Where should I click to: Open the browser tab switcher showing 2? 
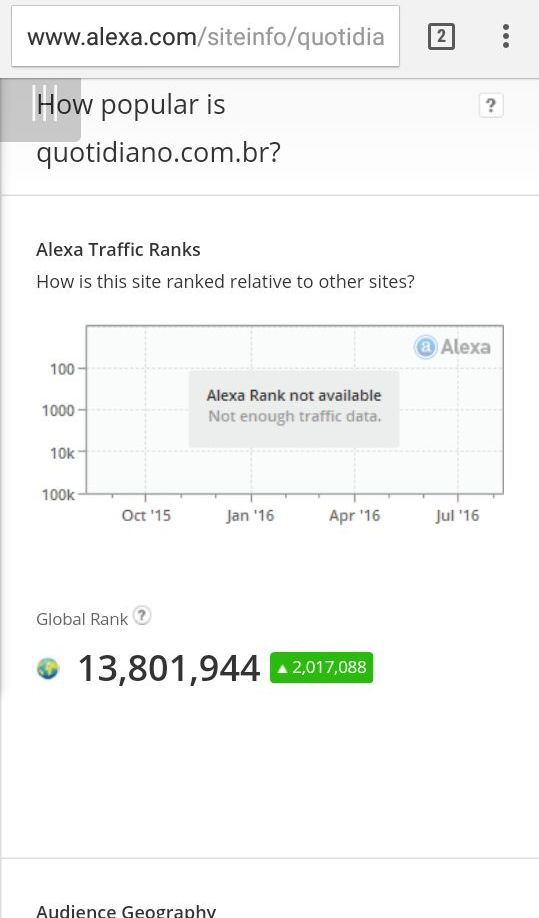pyautogui.click(x=441, y=37)
